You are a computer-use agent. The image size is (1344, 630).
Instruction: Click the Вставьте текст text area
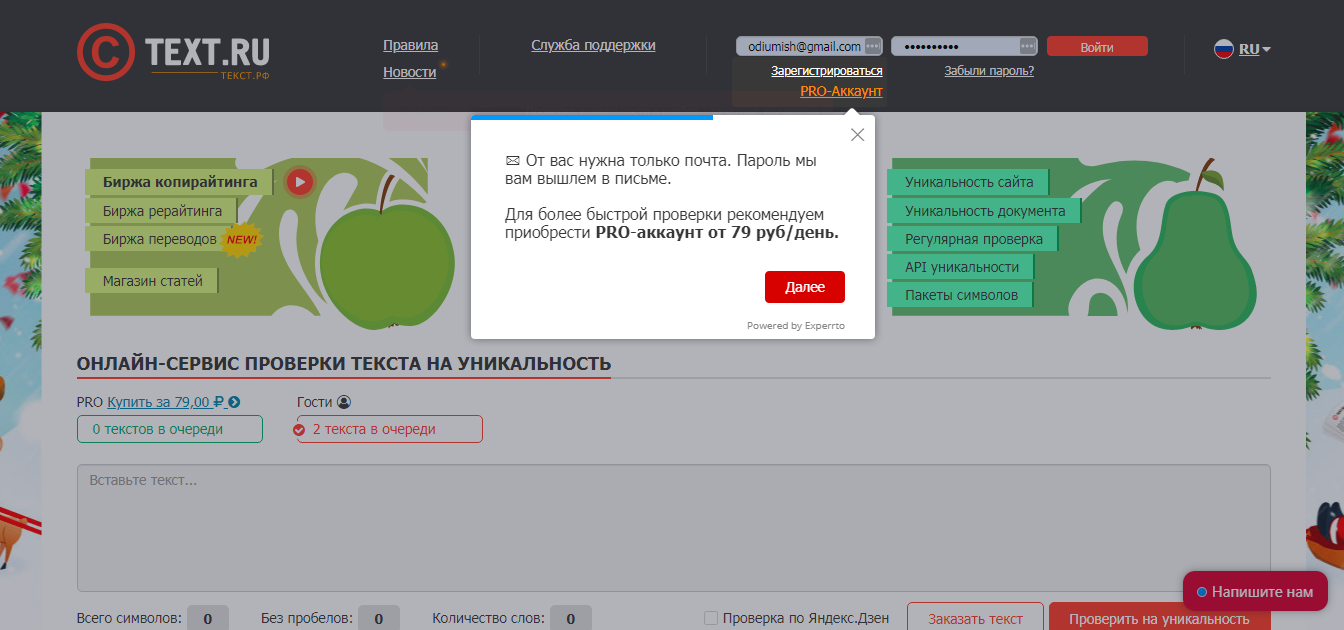coord(673,527)
